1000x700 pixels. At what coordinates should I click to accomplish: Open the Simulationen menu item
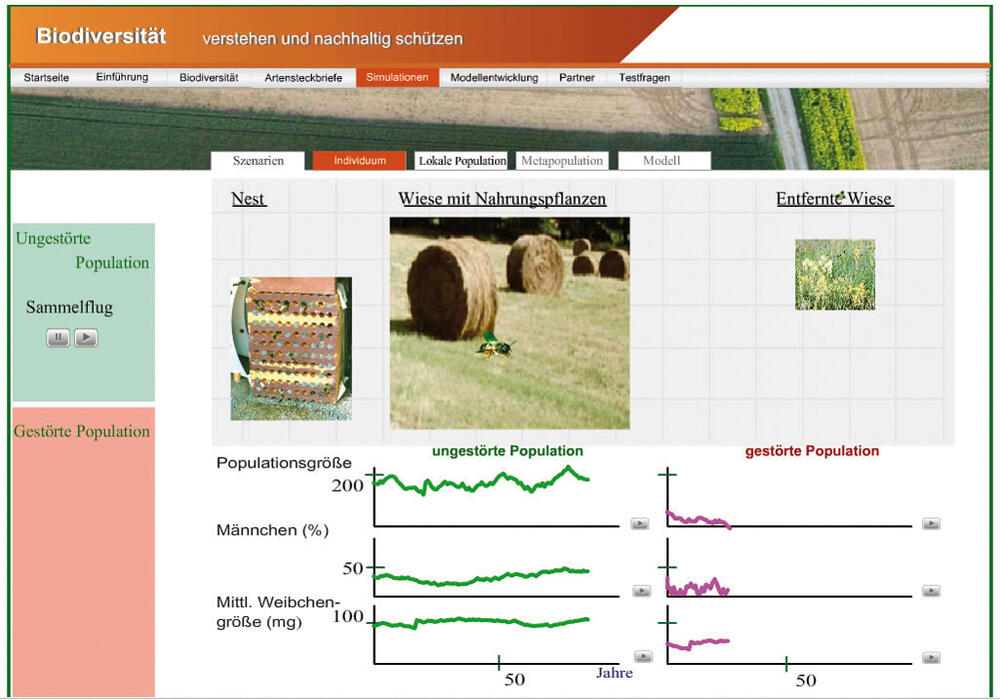pos(397,77)
